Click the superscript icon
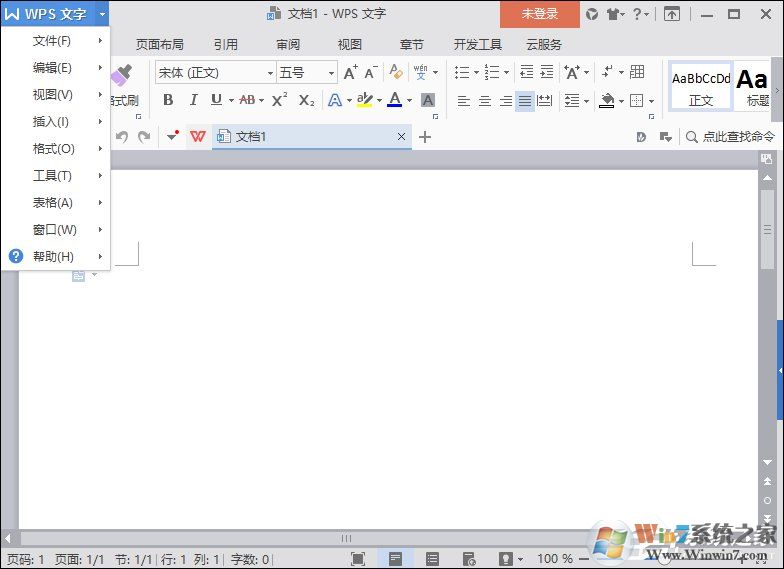The image size is (784, 569). click(x=280, y=100)
